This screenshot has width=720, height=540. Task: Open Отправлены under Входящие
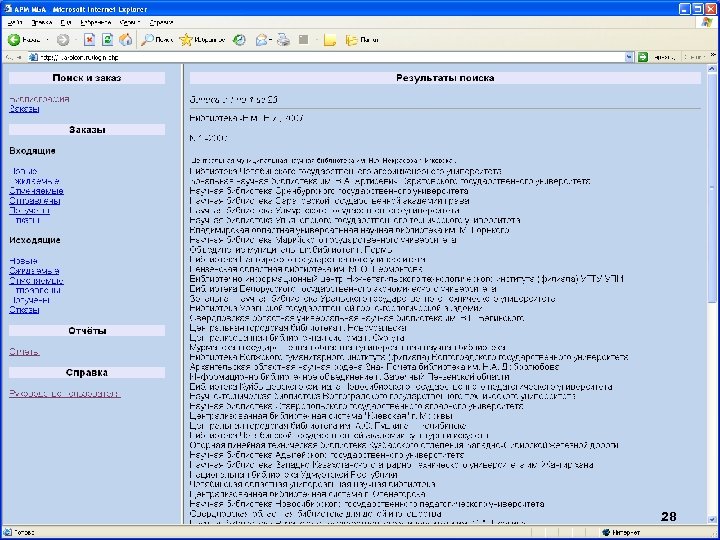(35, 201)
